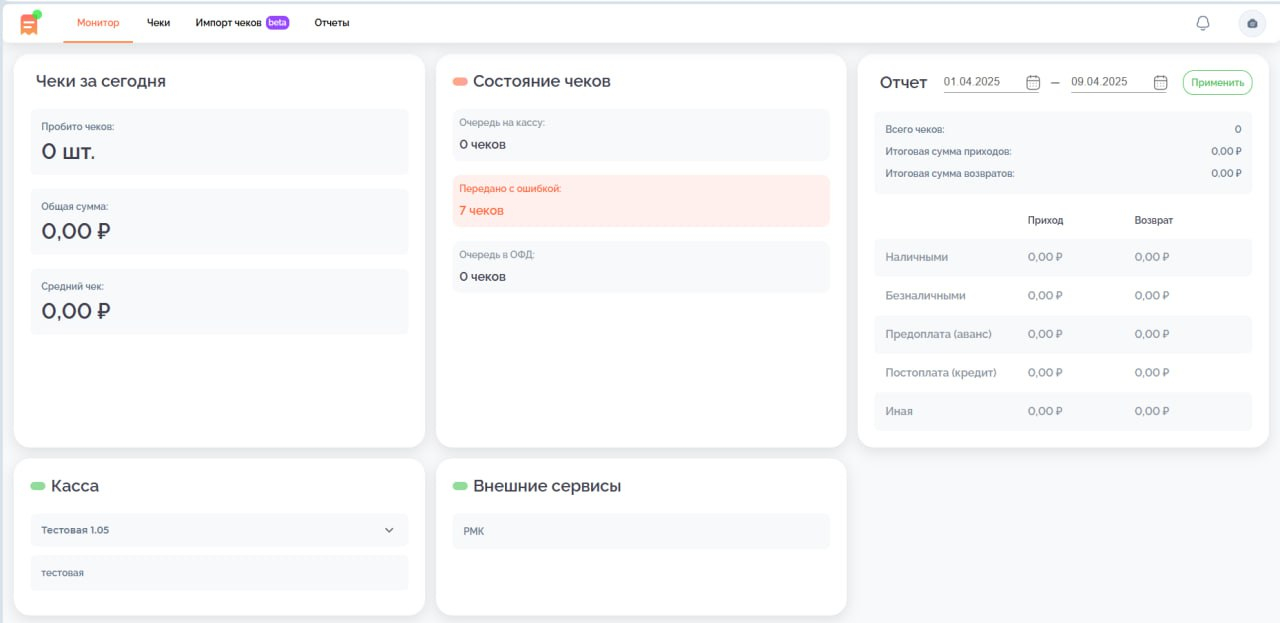Open the Отчеты tab
Screen dimensions: 1280x623
click(x=332, y=23)
